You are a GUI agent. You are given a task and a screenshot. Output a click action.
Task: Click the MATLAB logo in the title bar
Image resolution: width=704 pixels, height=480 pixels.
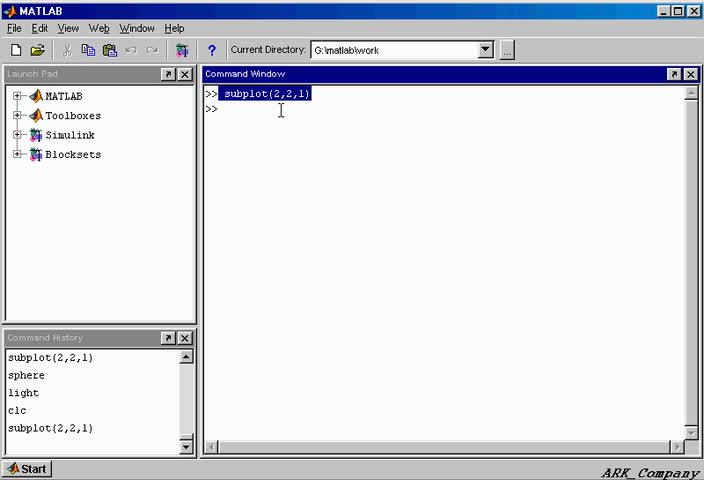pos(10,11)
